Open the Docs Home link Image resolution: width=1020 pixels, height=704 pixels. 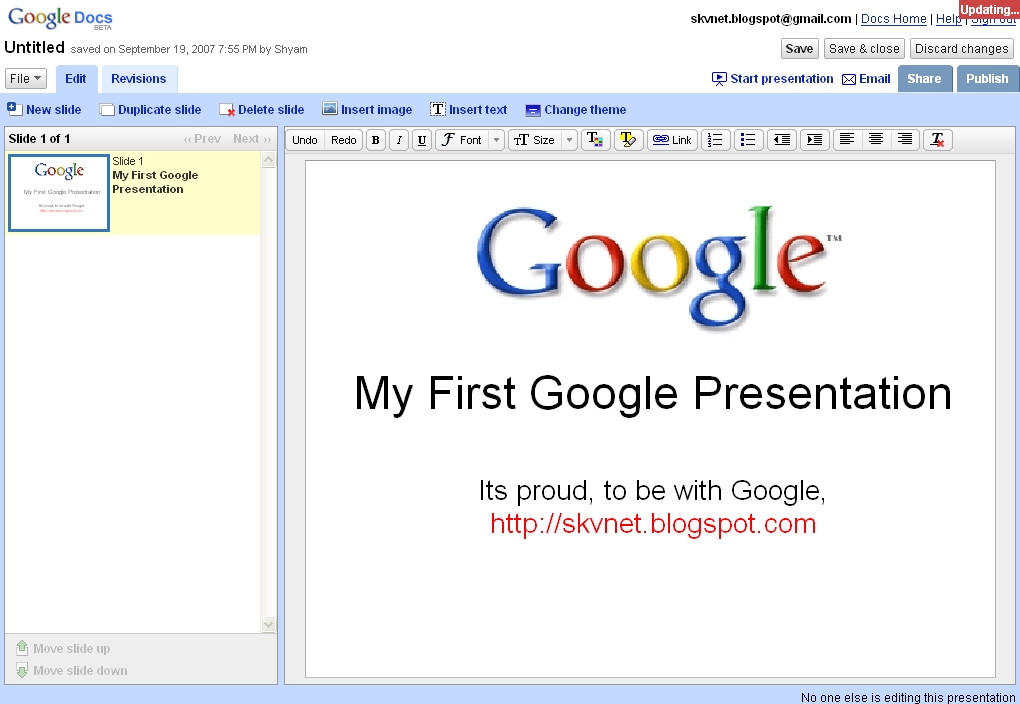point(893,19)
